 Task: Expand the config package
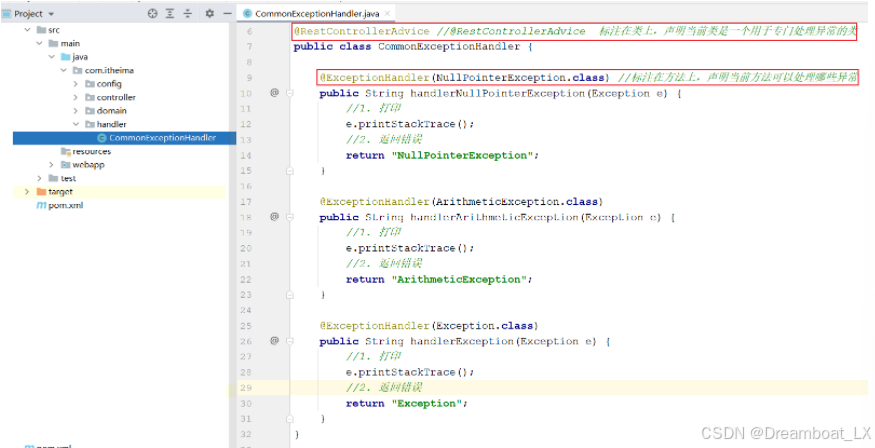coord(76,84)
